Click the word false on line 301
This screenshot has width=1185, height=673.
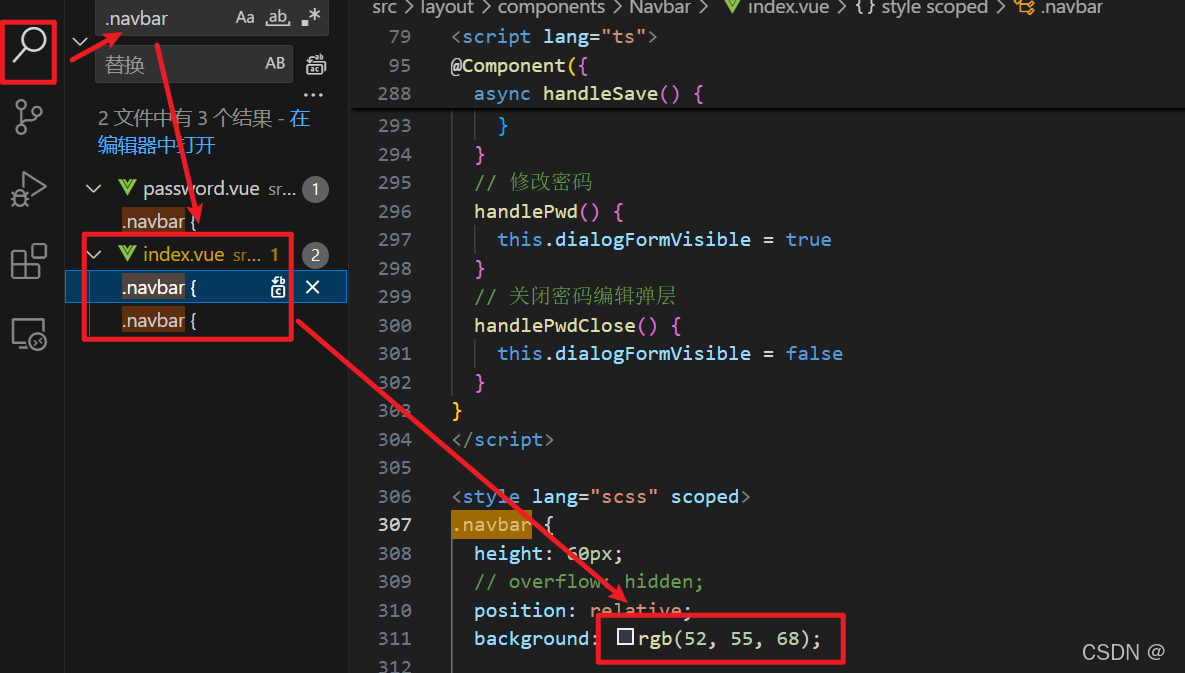coord(814,353)
